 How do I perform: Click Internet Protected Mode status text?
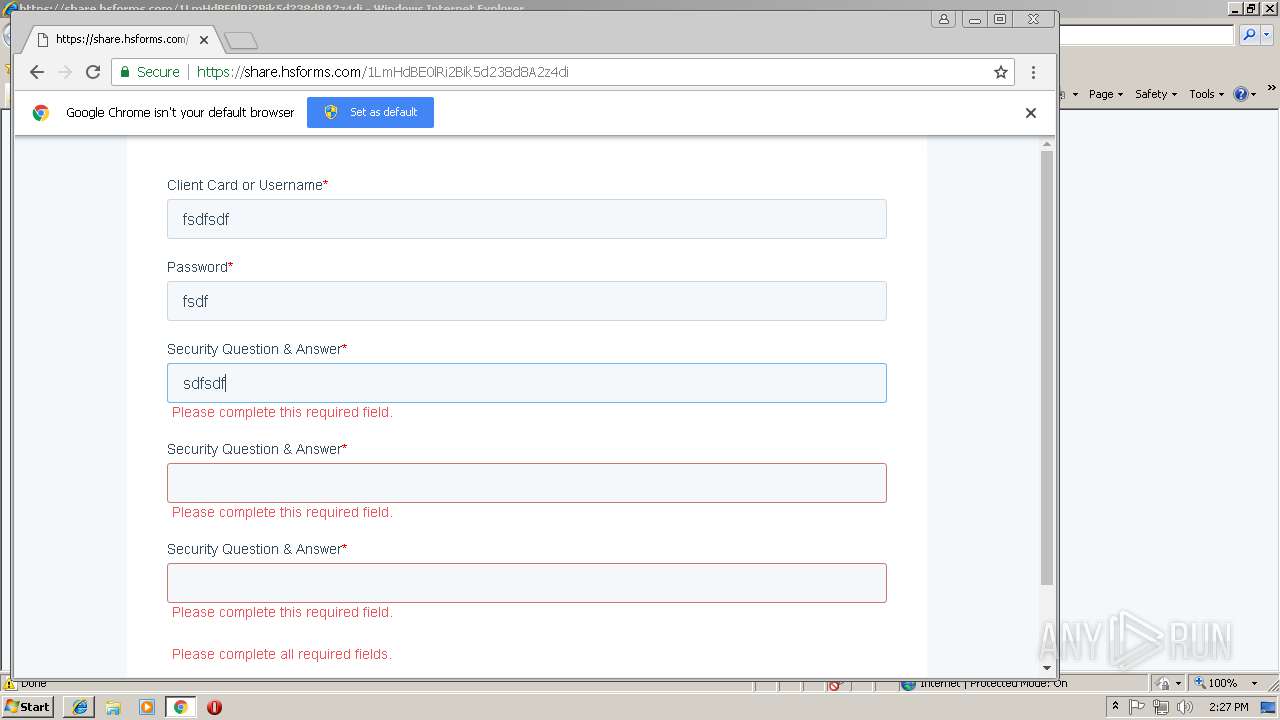coord(993,684)
